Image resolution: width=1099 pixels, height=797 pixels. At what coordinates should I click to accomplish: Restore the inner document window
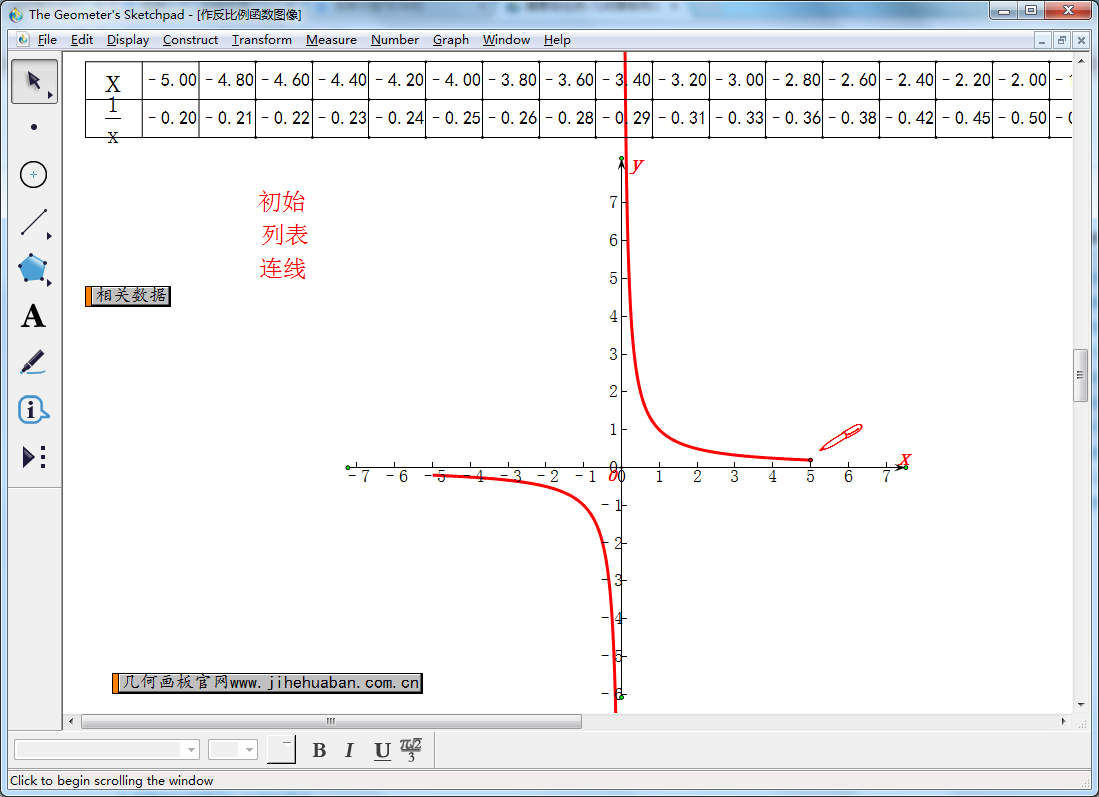tap(1061, 41)
